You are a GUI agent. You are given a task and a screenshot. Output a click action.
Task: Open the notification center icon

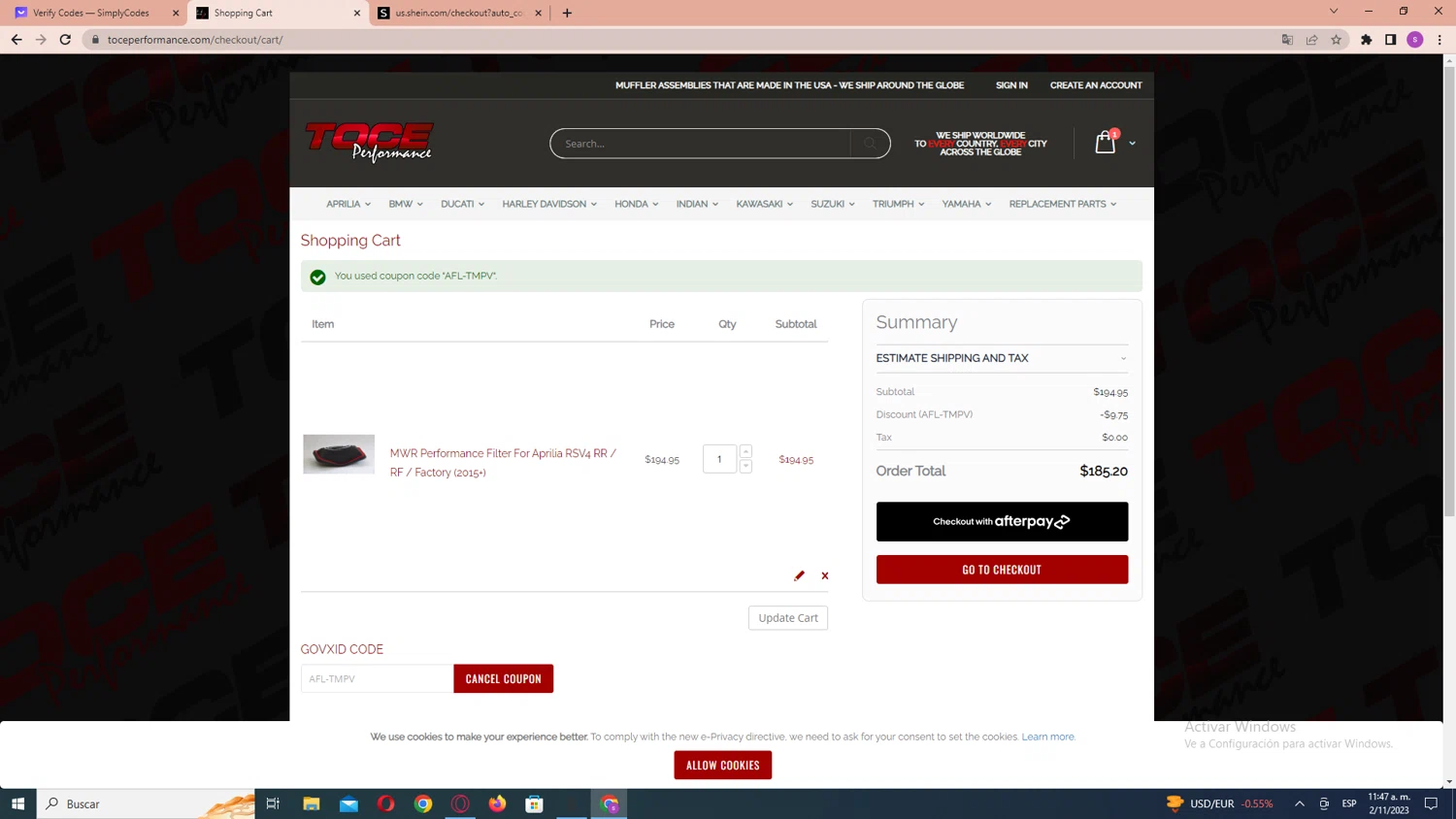coord(1431,803)
